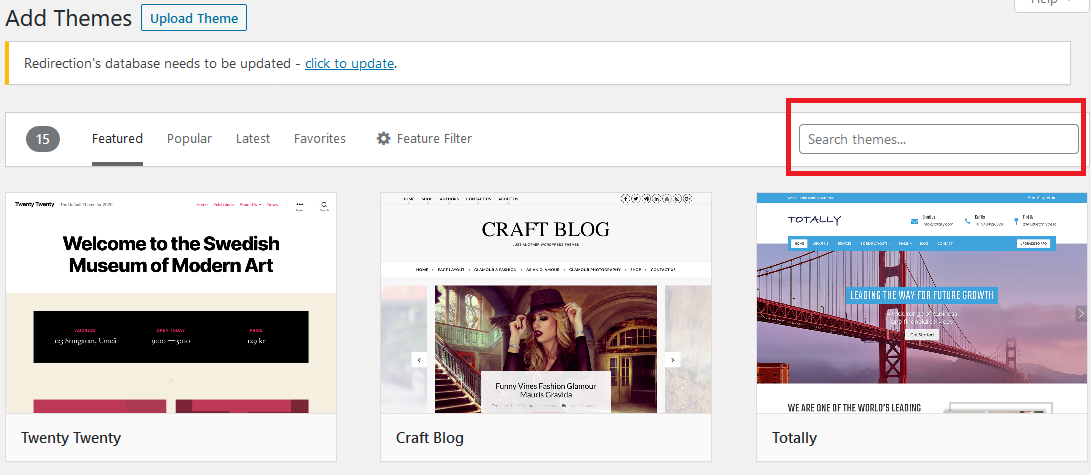Viewport: 1092px width, 475px height.
Task: Click "Welcome to the Swedish Museum" headline
Action: pos(171,254)
